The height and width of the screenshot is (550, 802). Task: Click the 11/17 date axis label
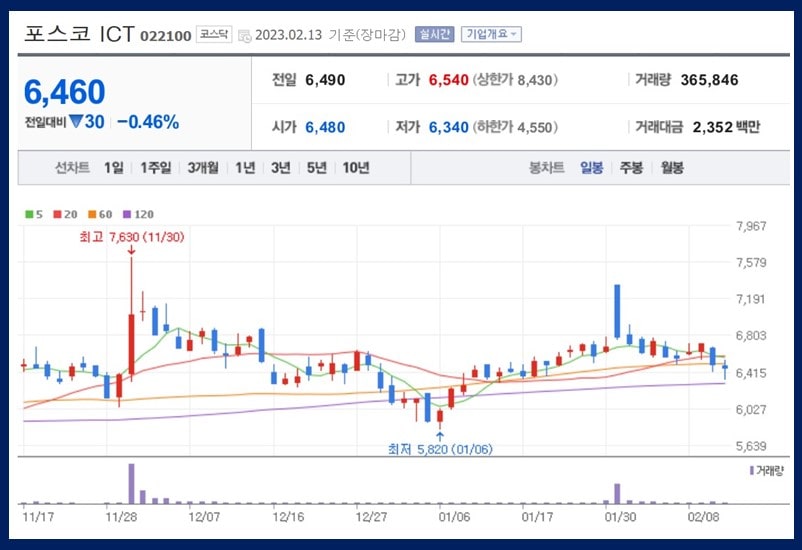(x=38, y=517)
